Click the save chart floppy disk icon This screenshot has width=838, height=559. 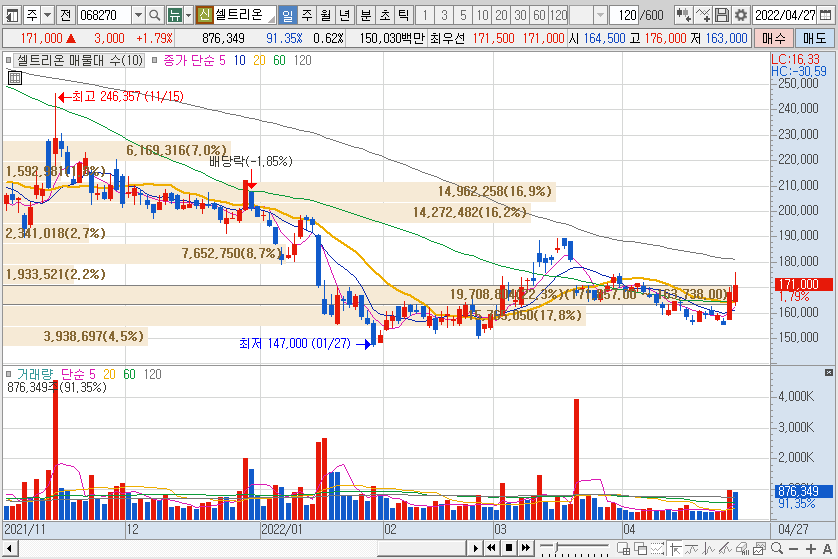click(721, 15)
